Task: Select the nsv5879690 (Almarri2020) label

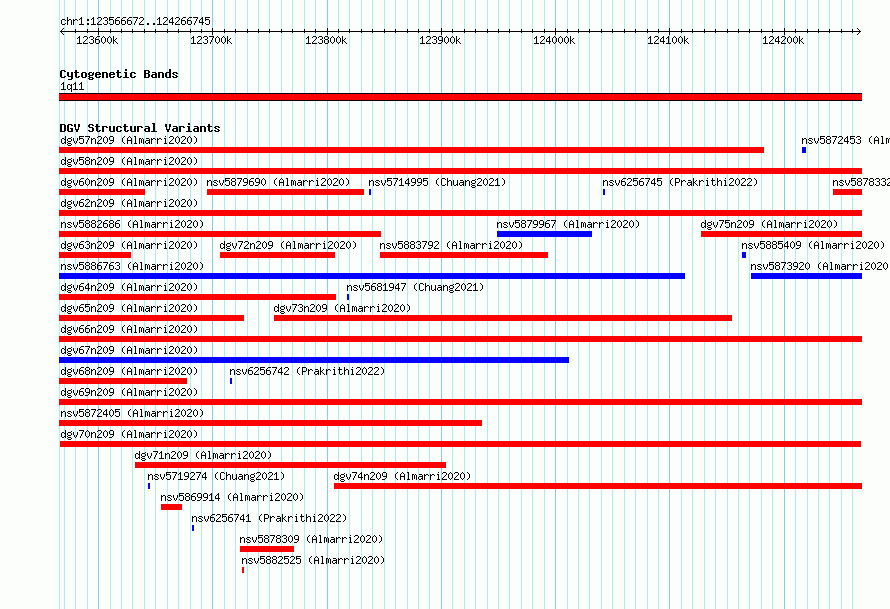Action: [278, 182]
